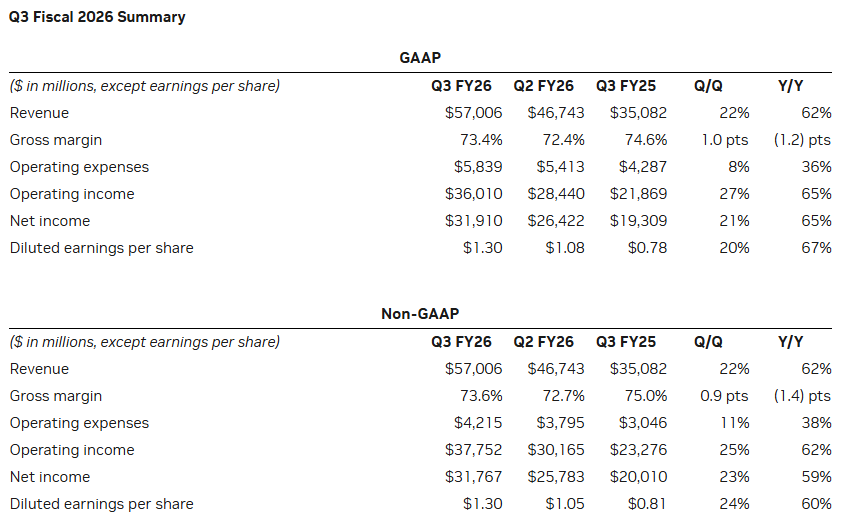Screen dimensions: 845x523
Task: Click Non-GAAP operating income value $37,752
Action: tap(474, 450)
